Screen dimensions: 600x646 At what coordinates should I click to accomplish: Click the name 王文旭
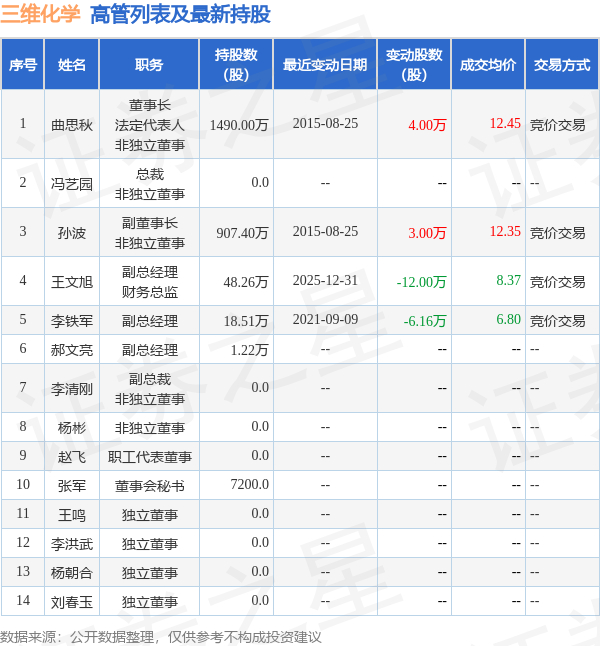[72, 282]
